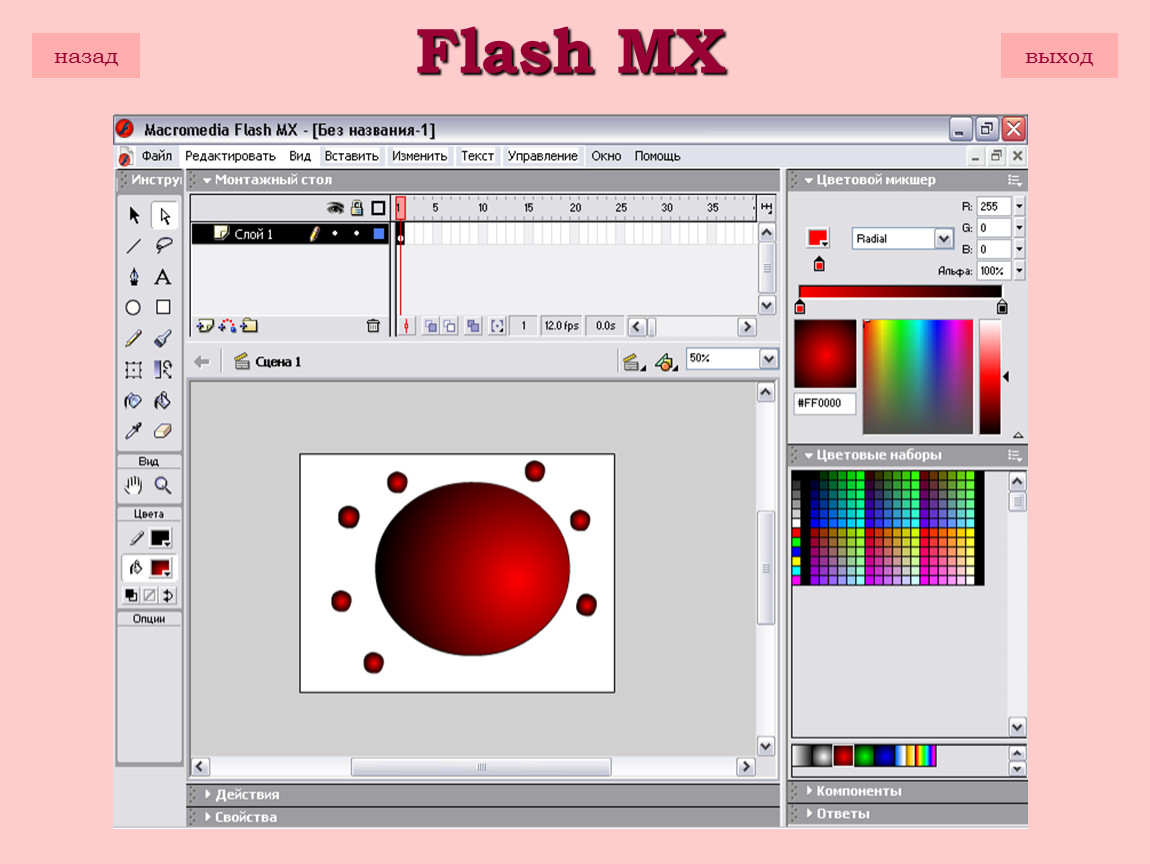
Task: Toggle show all layers as outlines
Action: point(378,208)
